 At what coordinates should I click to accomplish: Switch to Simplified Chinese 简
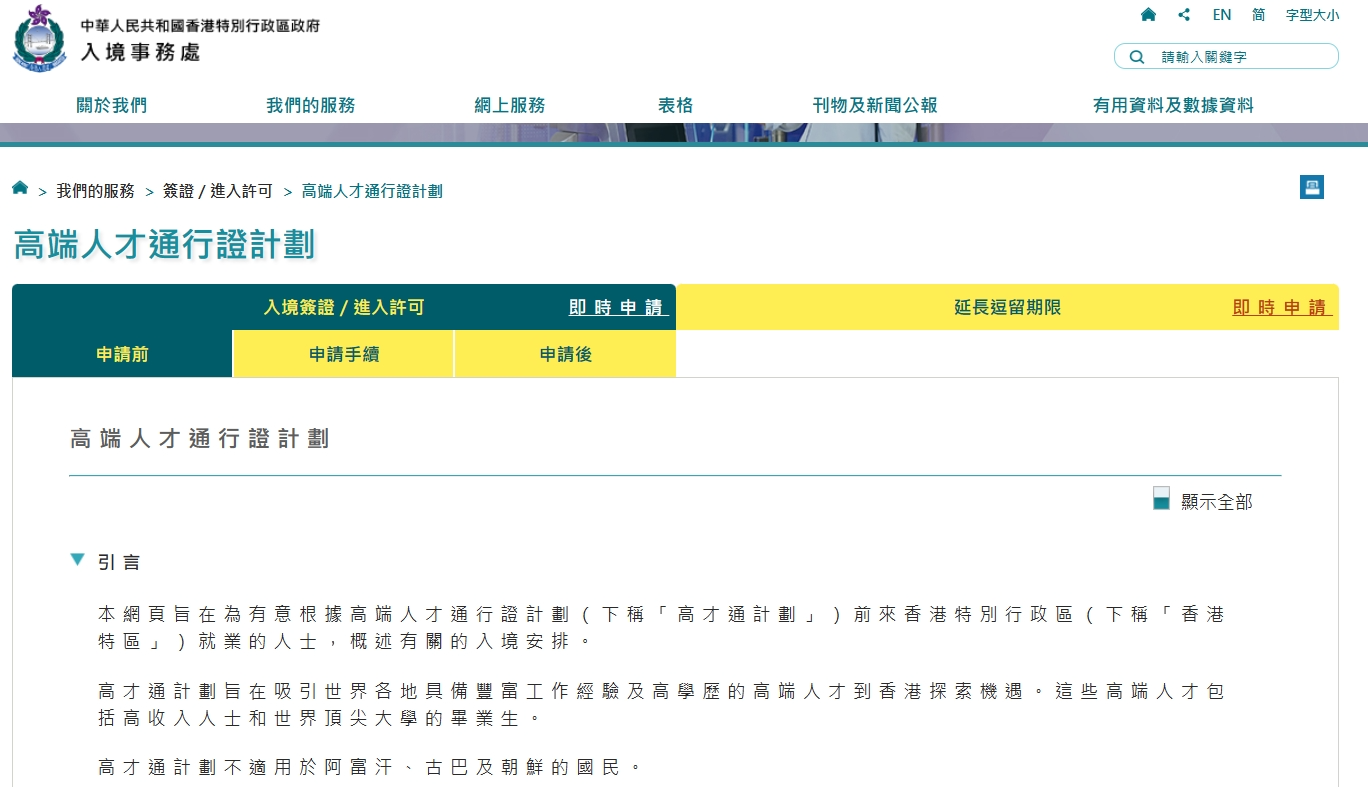pyautogui.click(x=1258, y=15)
